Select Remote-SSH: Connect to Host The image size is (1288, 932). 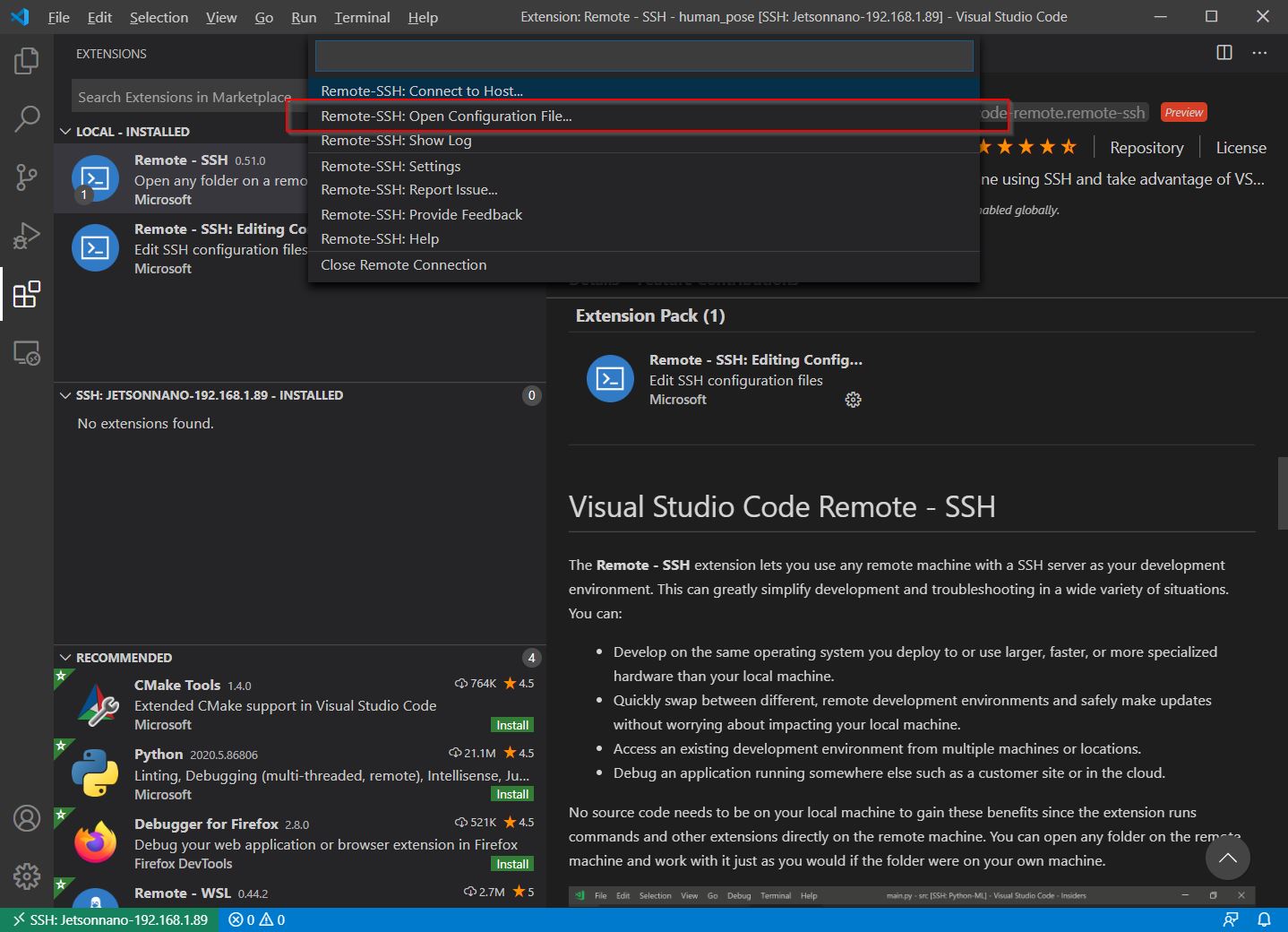click(644, 91)
